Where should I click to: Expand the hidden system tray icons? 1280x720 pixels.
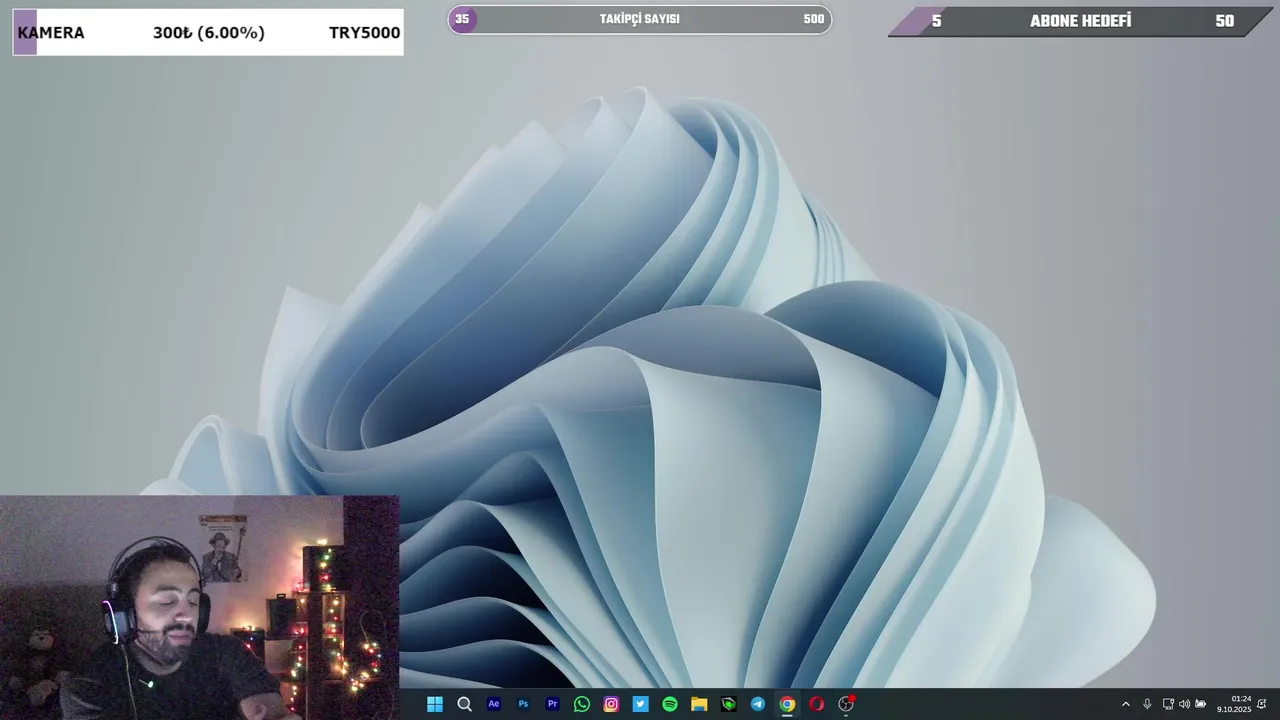click(x=1125, y=704)
